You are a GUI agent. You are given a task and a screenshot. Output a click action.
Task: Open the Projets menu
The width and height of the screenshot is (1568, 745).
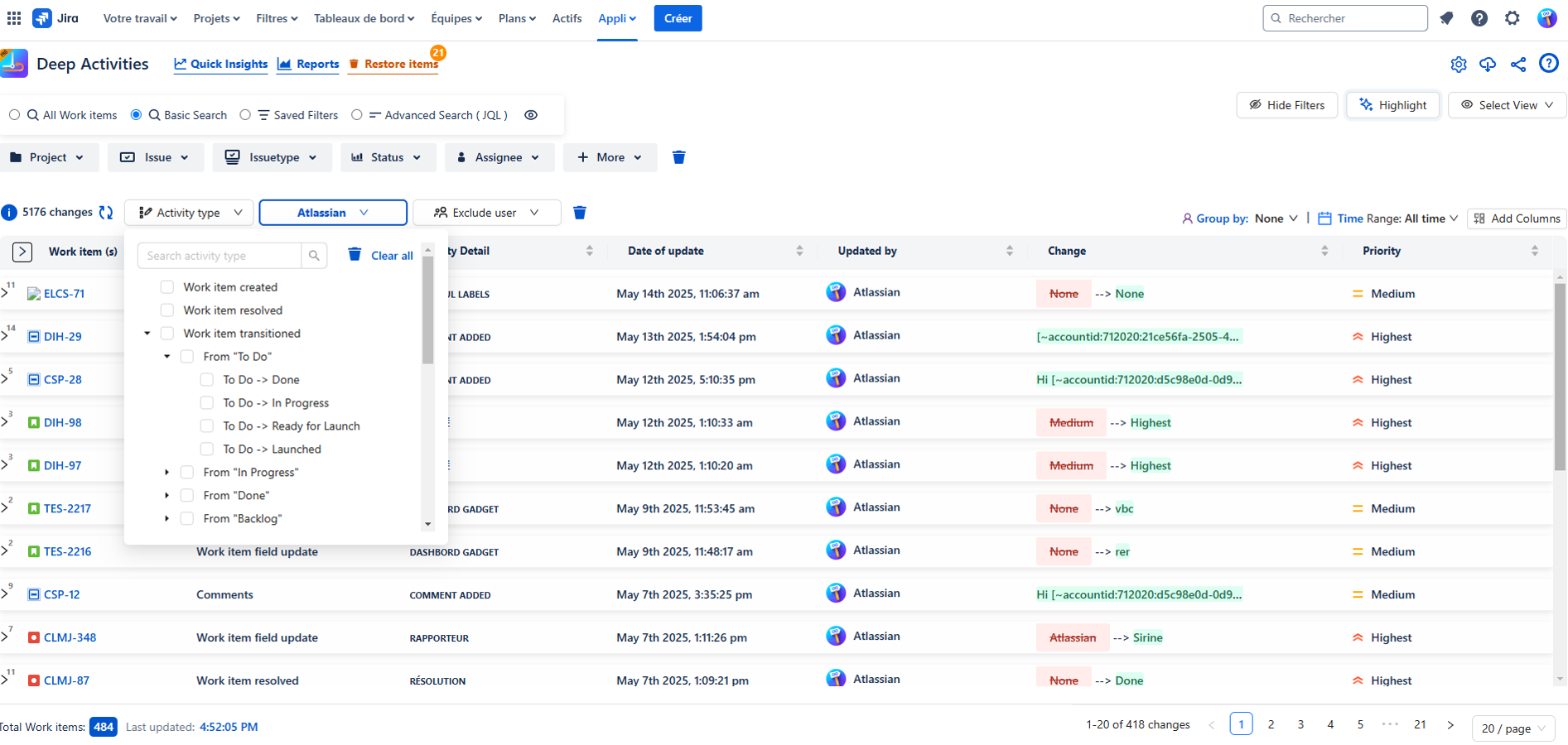coord(216,18)
